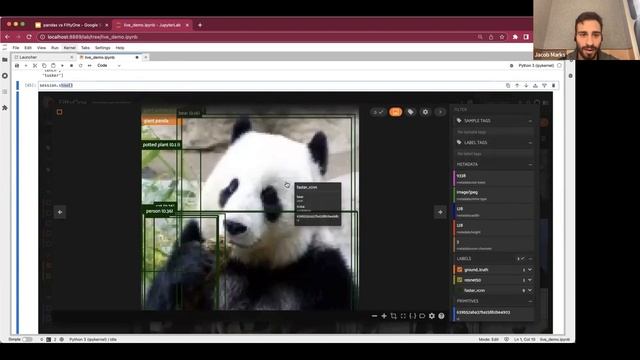Restart kernel and run all cells
The image size is (640, 360).
pyautogui.click(x=89, y=65)
